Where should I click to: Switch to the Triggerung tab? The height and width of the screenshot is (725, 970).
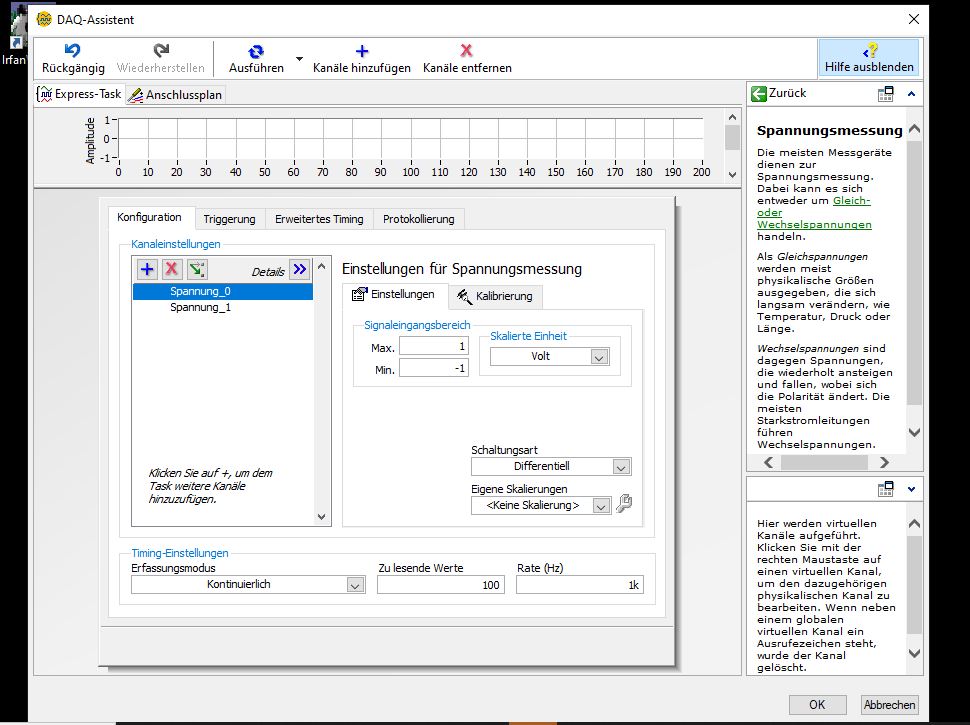click(229, 219)
